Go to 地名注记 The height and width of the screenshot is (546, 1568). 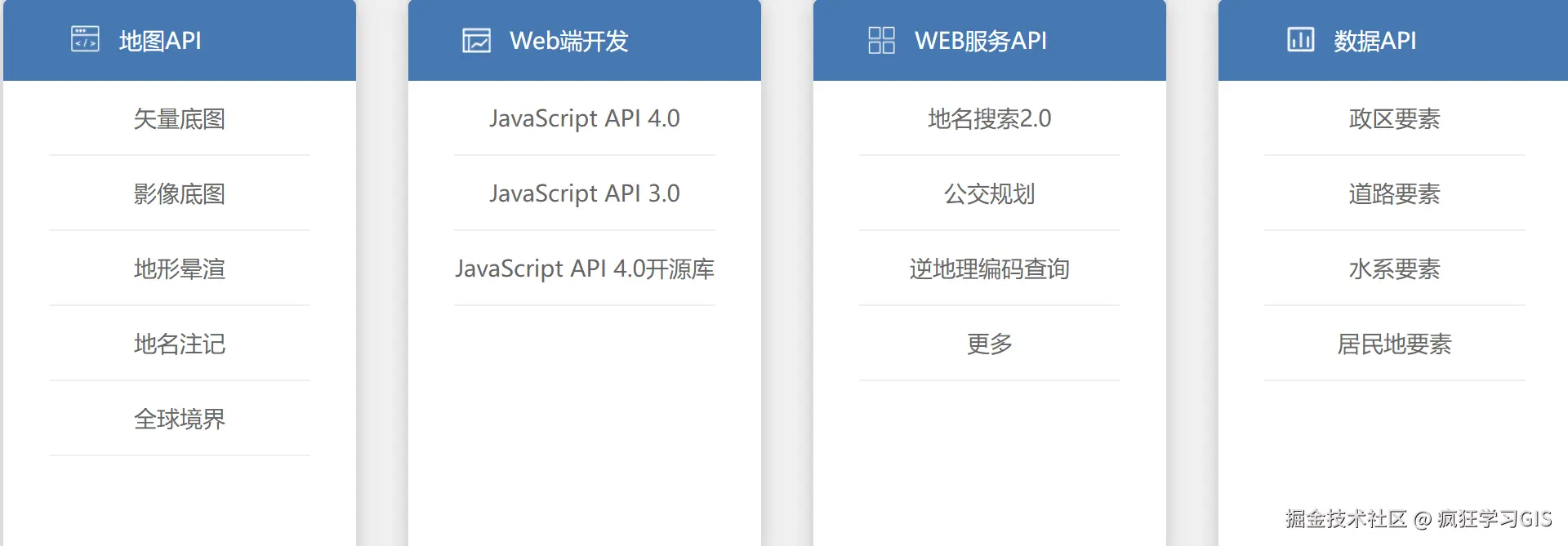click(180, 344)
